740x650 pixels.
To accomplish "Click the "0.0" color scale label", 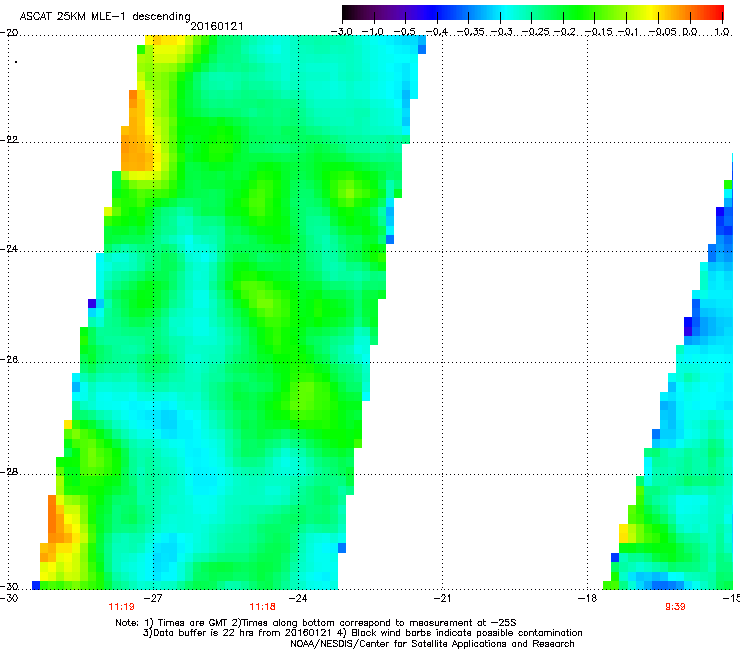I will pyautogui.click(x=690, y=32).
